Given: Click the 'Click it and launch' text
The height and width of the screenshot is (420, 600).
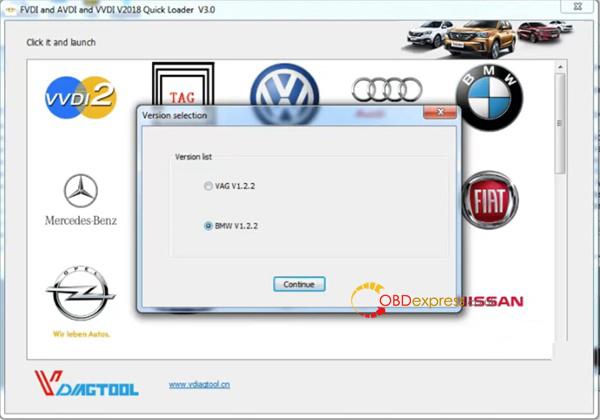Looking at the screenshot, I should [x=61, y=42].
